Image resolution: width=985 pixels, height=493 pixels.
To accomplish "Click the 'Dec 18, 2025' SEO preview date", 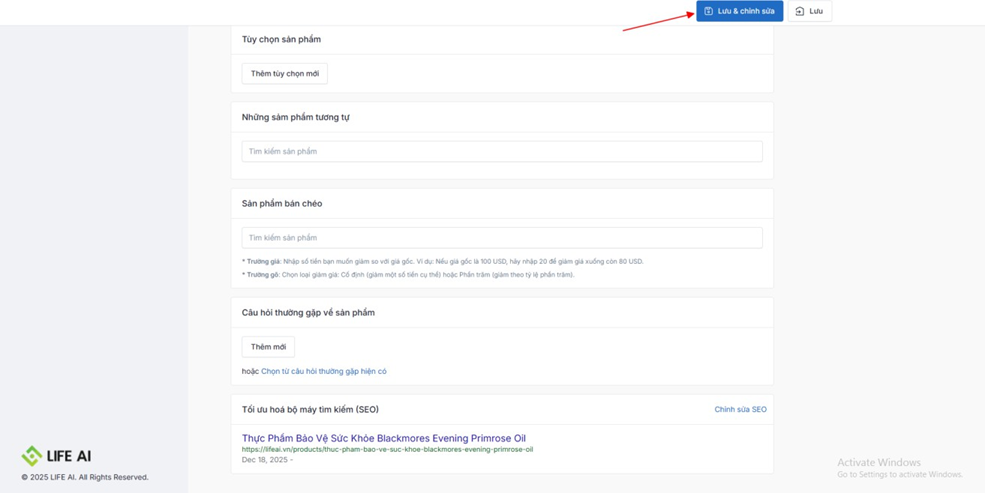I will [265, 460].
